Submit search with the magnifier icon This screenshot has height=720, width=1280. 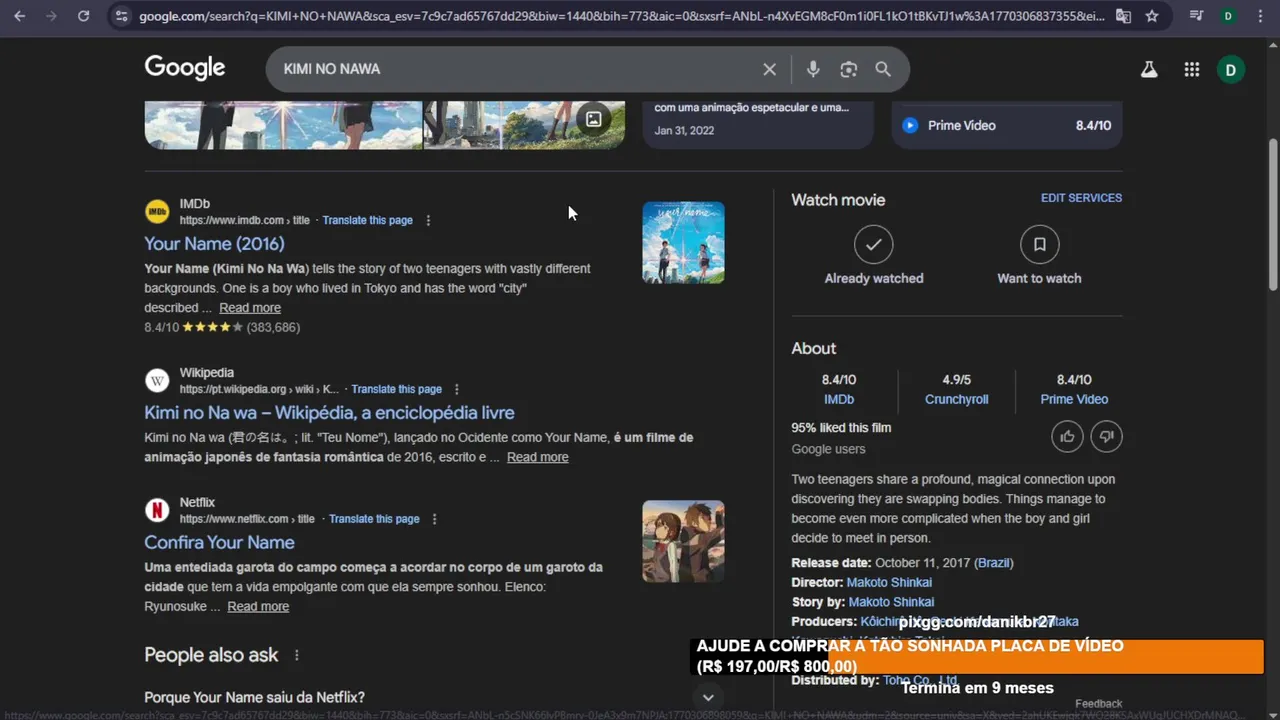tap(883, 69)
